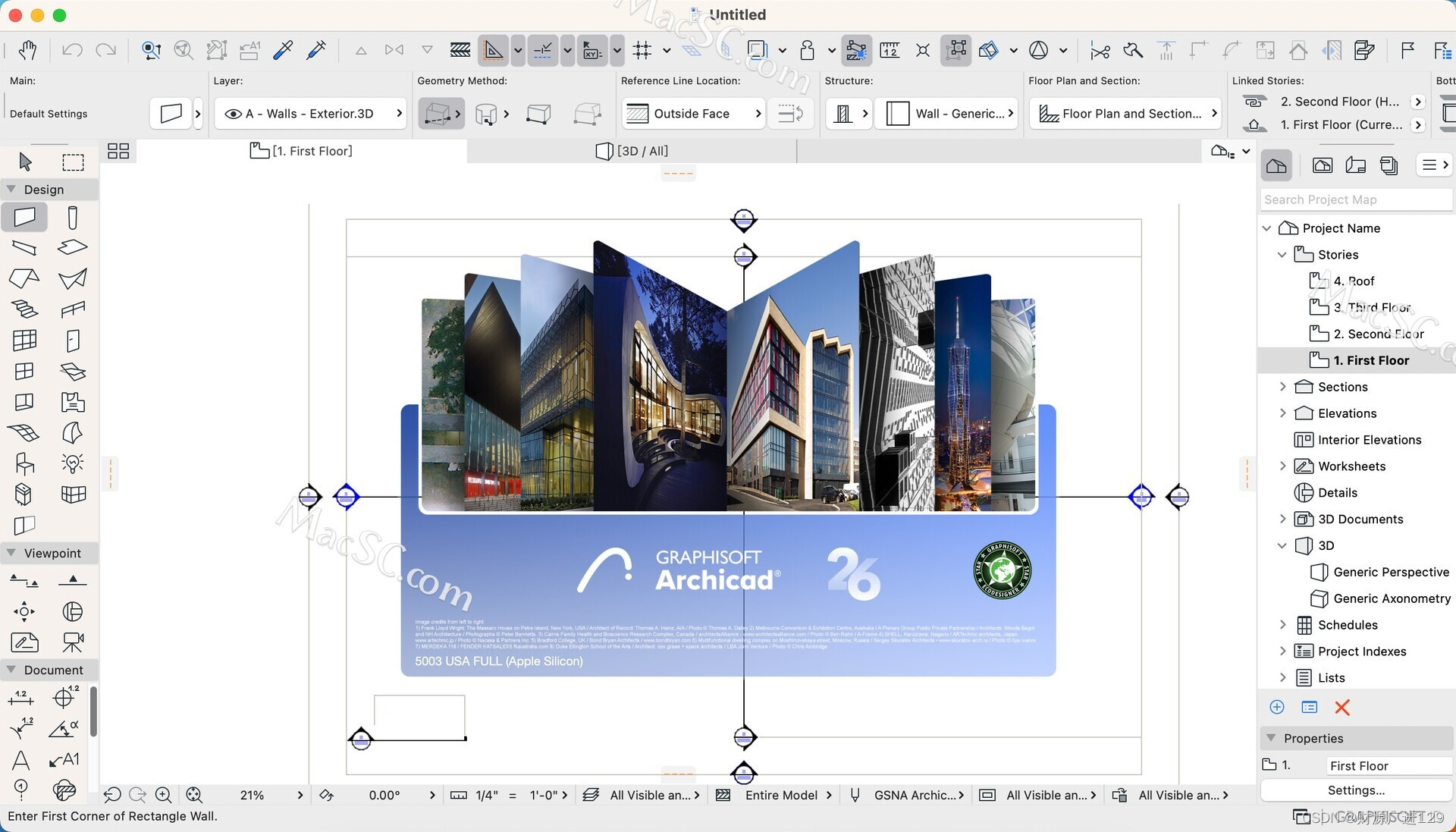The image size is (1456, 832).
Task: Select the Marquee tool
Action: click(73, 162)
